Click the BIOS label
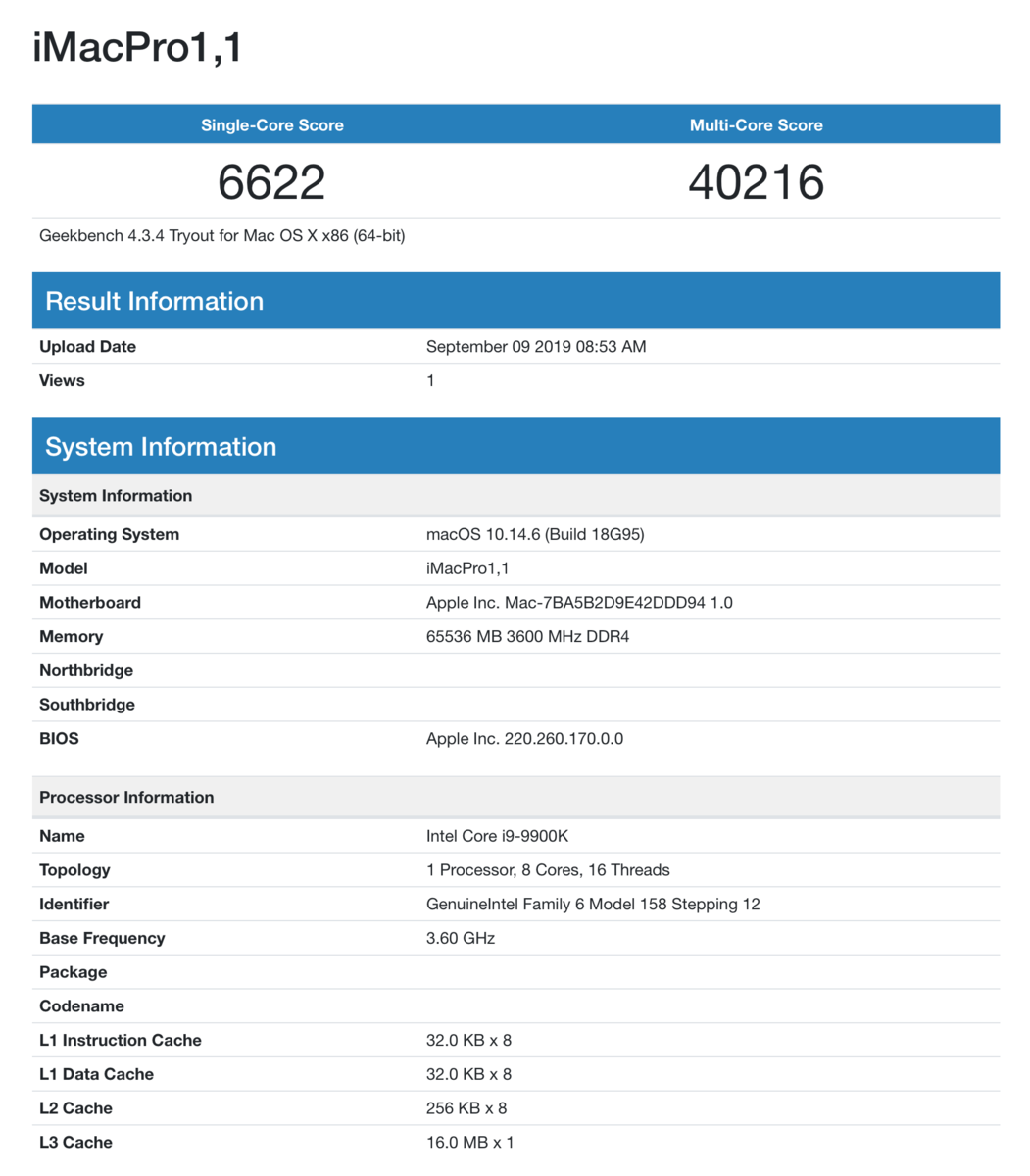 pos(59,738)
